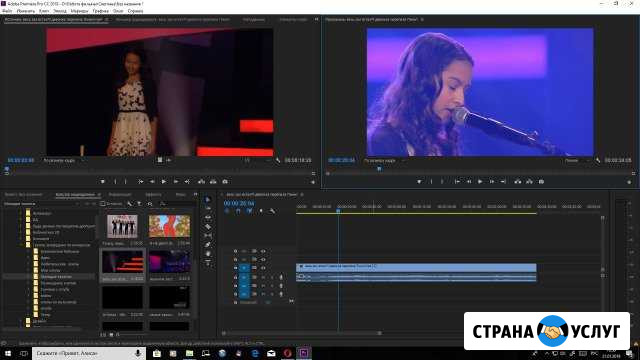Select the dance group thumbnail in browser

point(122,226)
